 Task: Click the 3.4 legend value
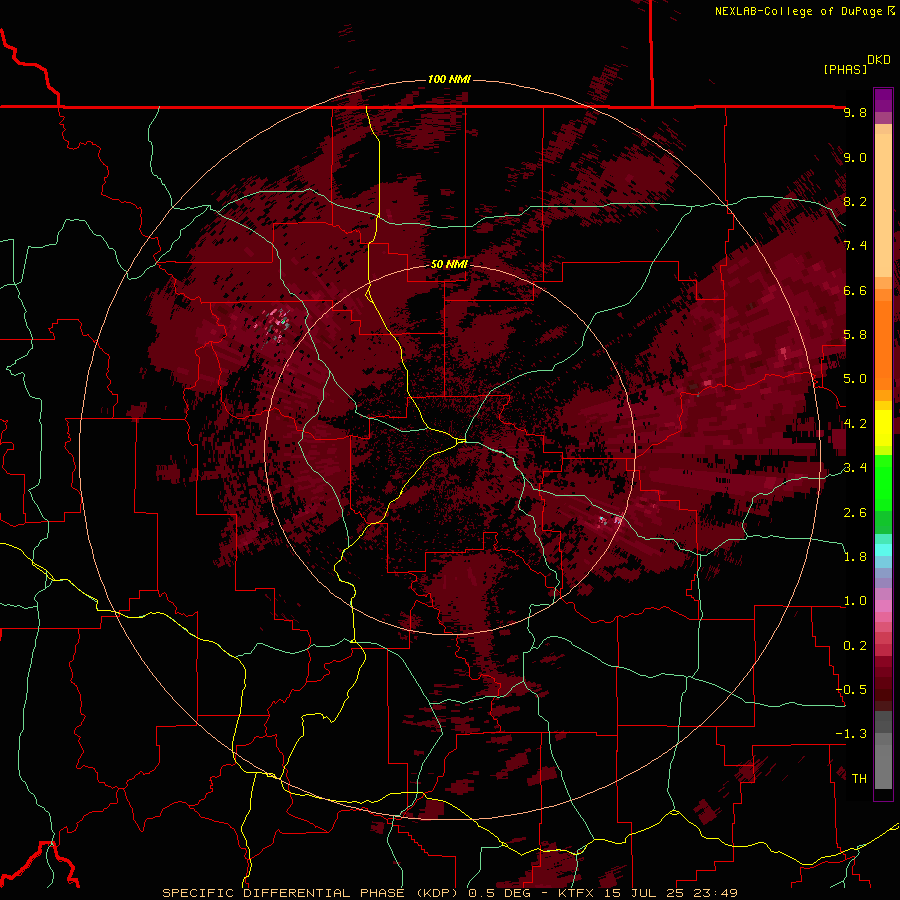point(855,468)
